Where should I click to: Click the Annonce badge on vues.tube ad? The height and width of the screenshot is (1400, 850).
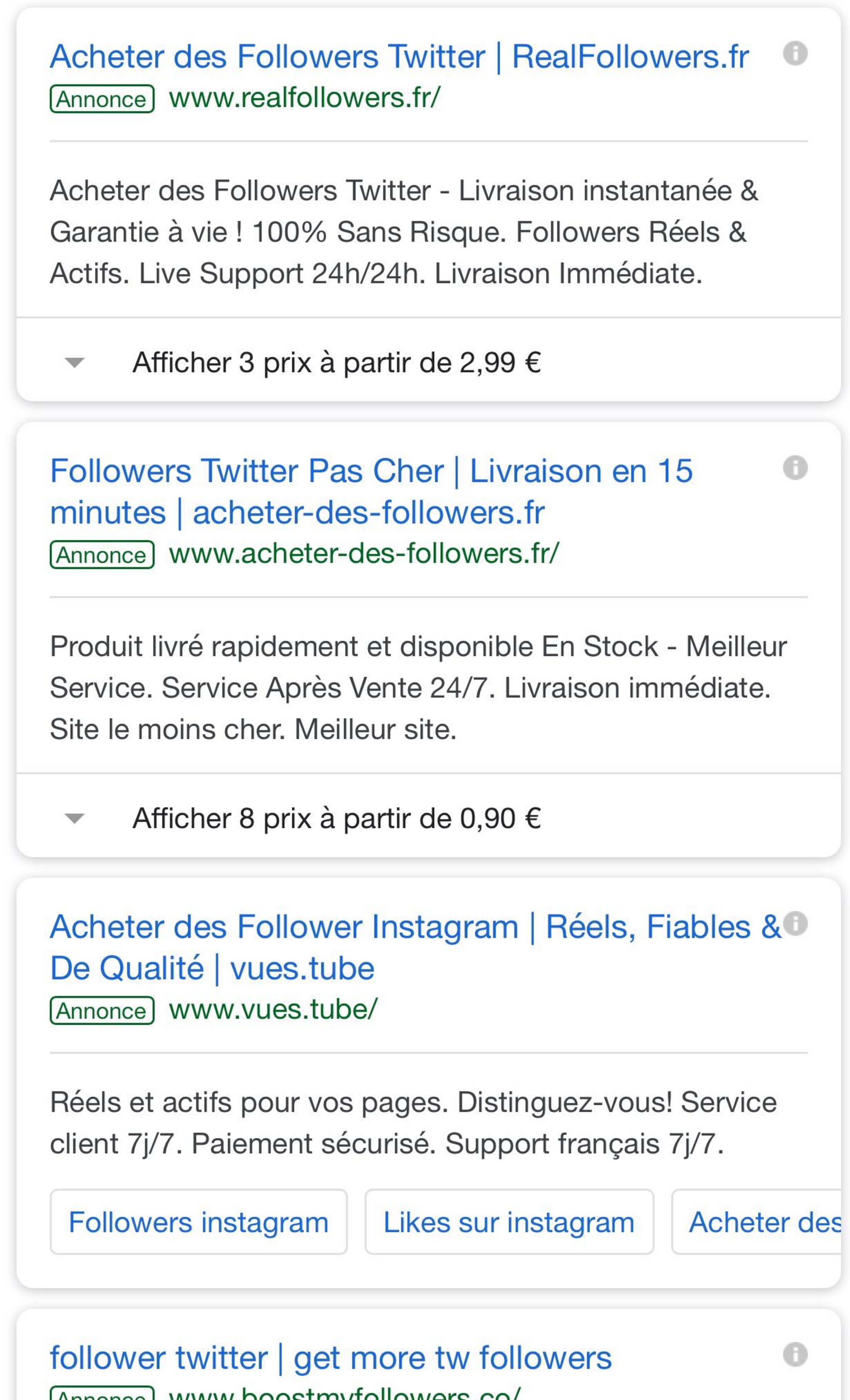point(102,1010)
